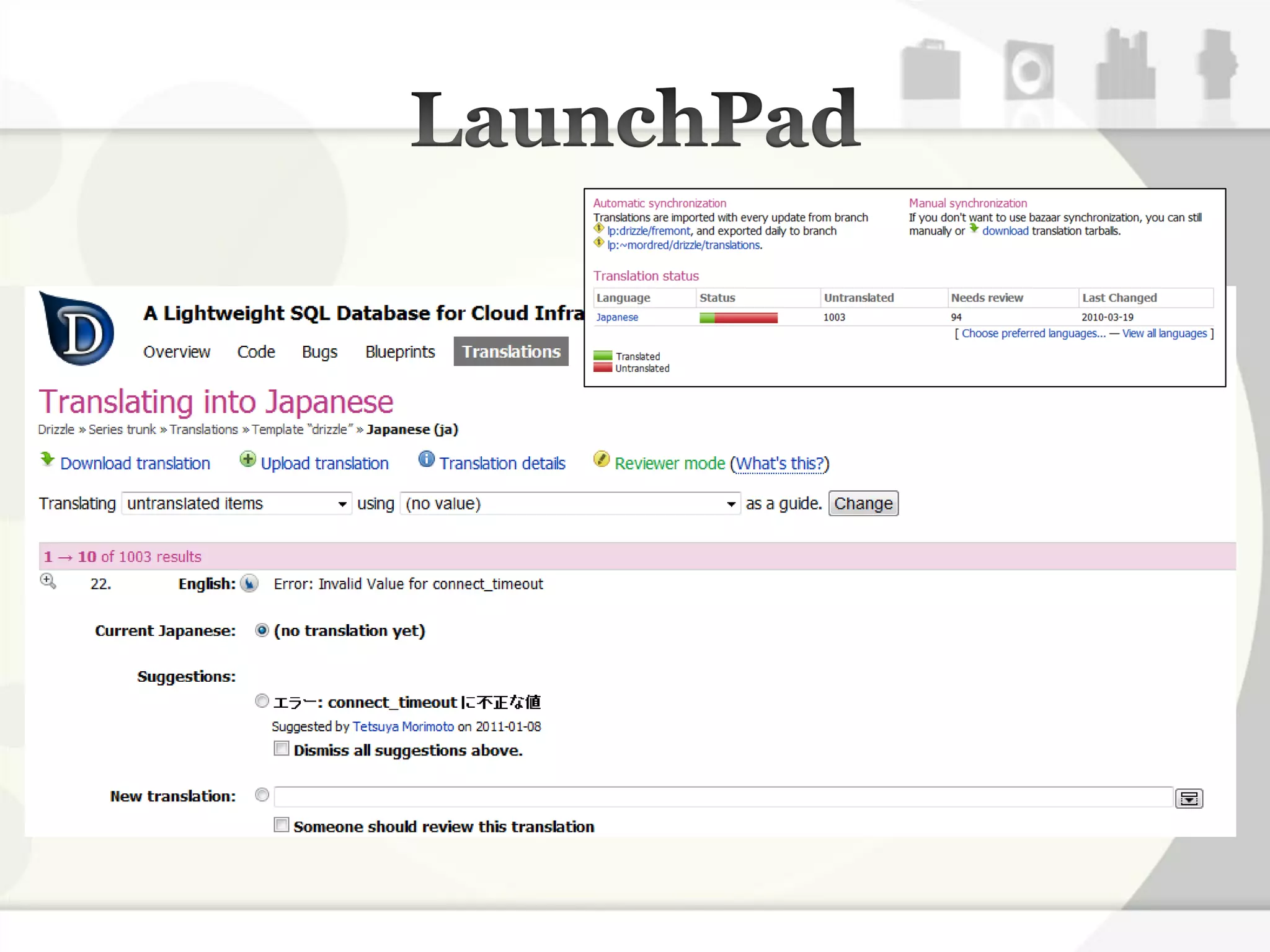
Task: Click the blue info Translation details icon
Action: pos(426,459)
